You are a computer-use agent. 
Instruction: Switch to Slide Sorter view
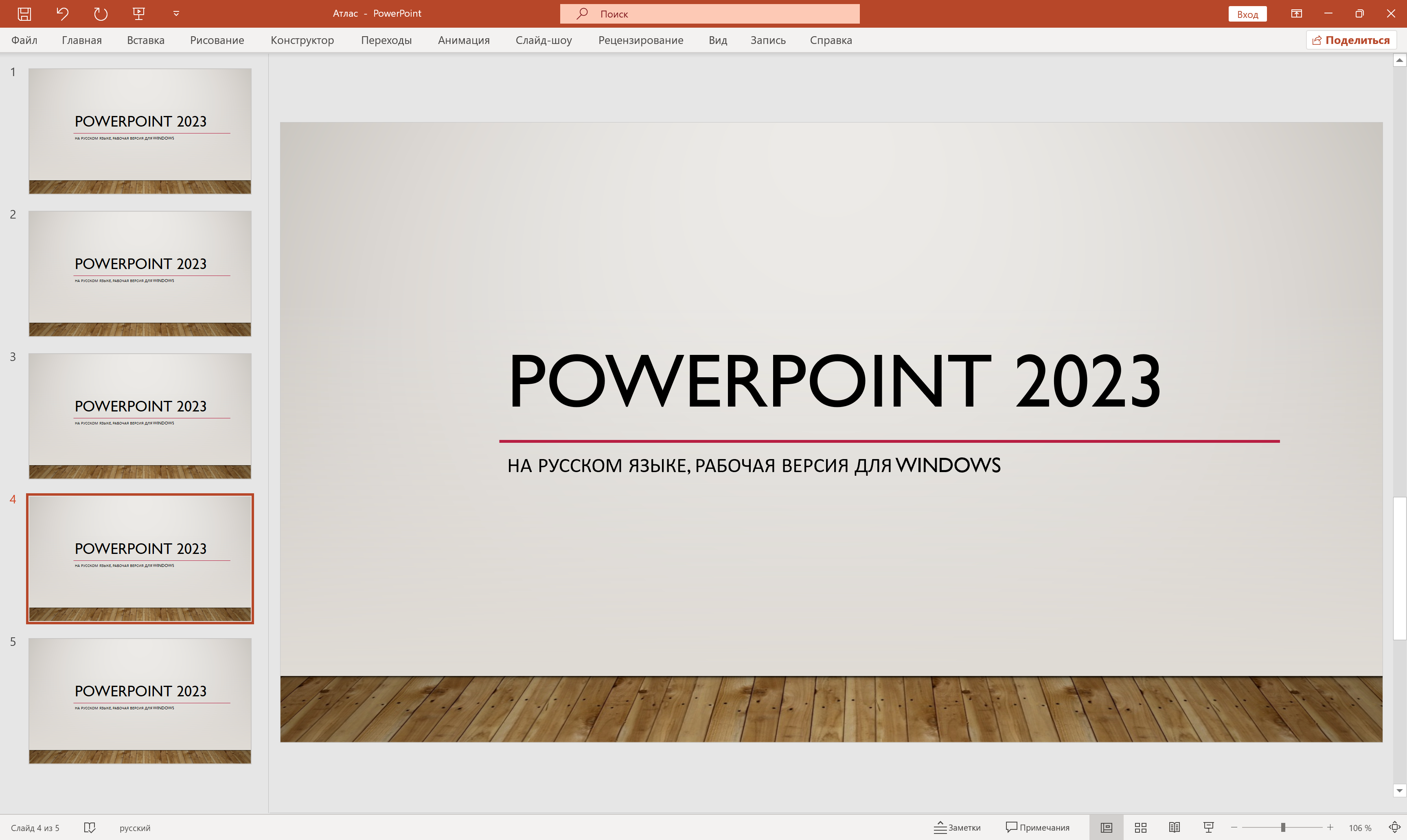(x=1140, y=827)
